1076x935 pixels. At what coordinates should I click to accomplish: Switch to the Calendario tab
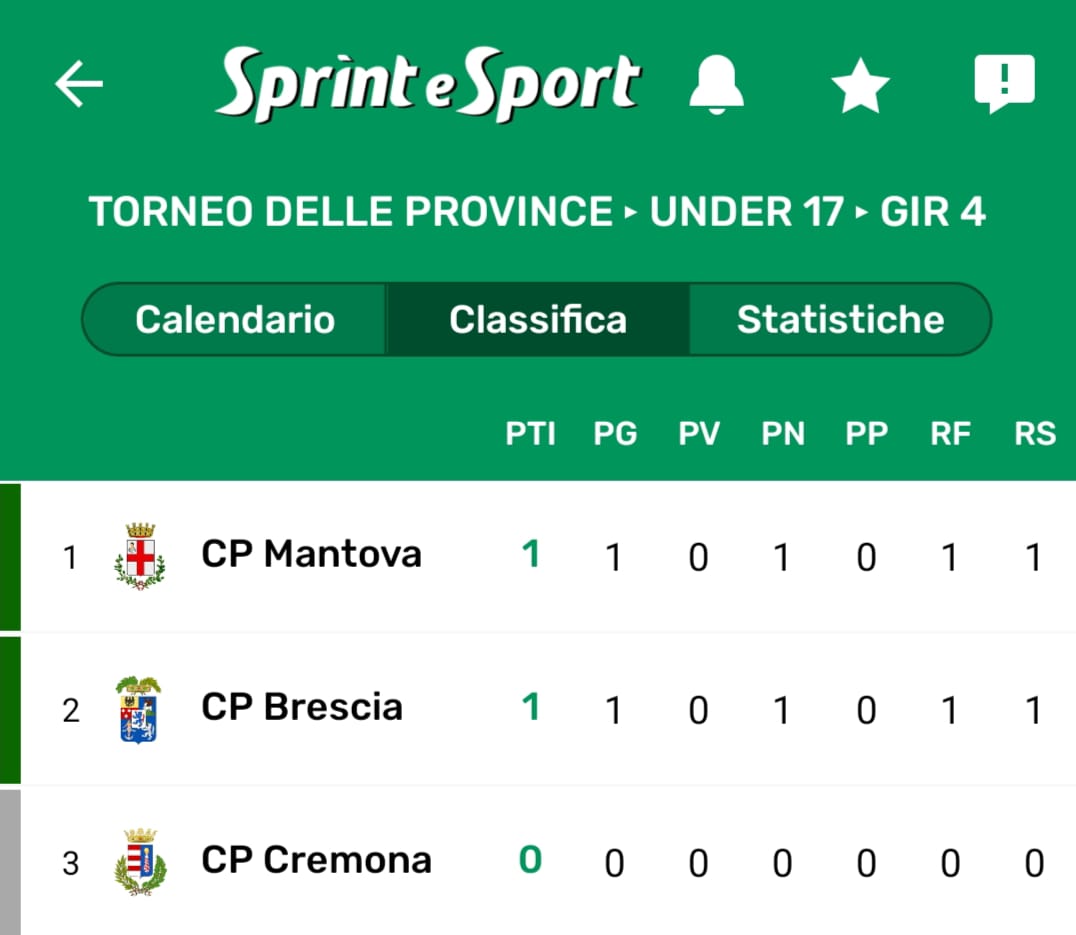click(235, 319)
